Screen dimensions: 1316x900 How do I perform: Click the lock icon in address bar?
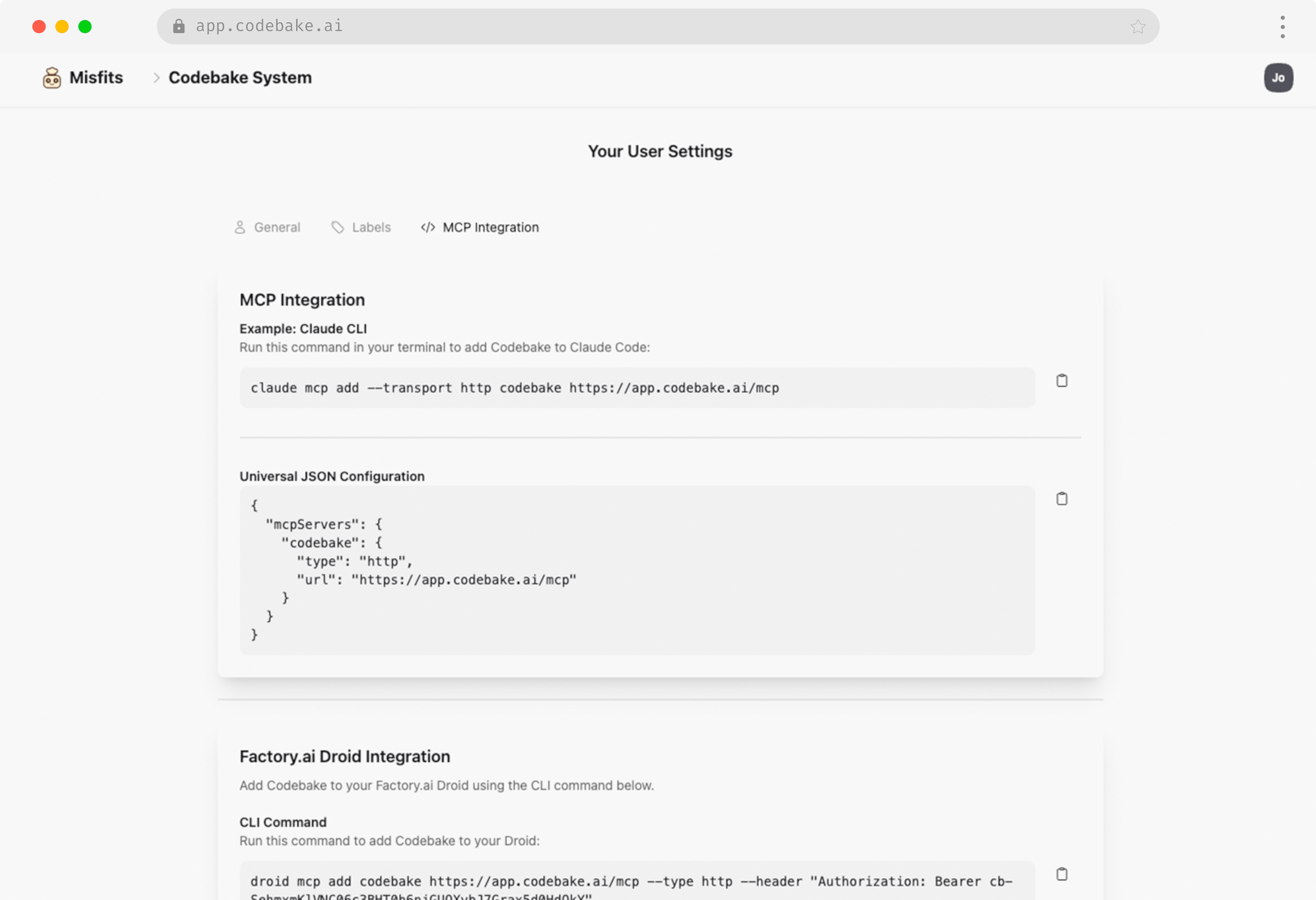click(179, 26)
